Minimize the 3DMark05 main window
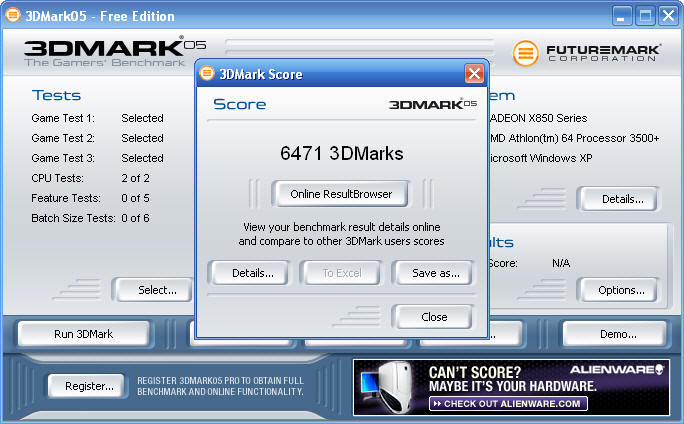The image size is (684, 424). point(622,17)
